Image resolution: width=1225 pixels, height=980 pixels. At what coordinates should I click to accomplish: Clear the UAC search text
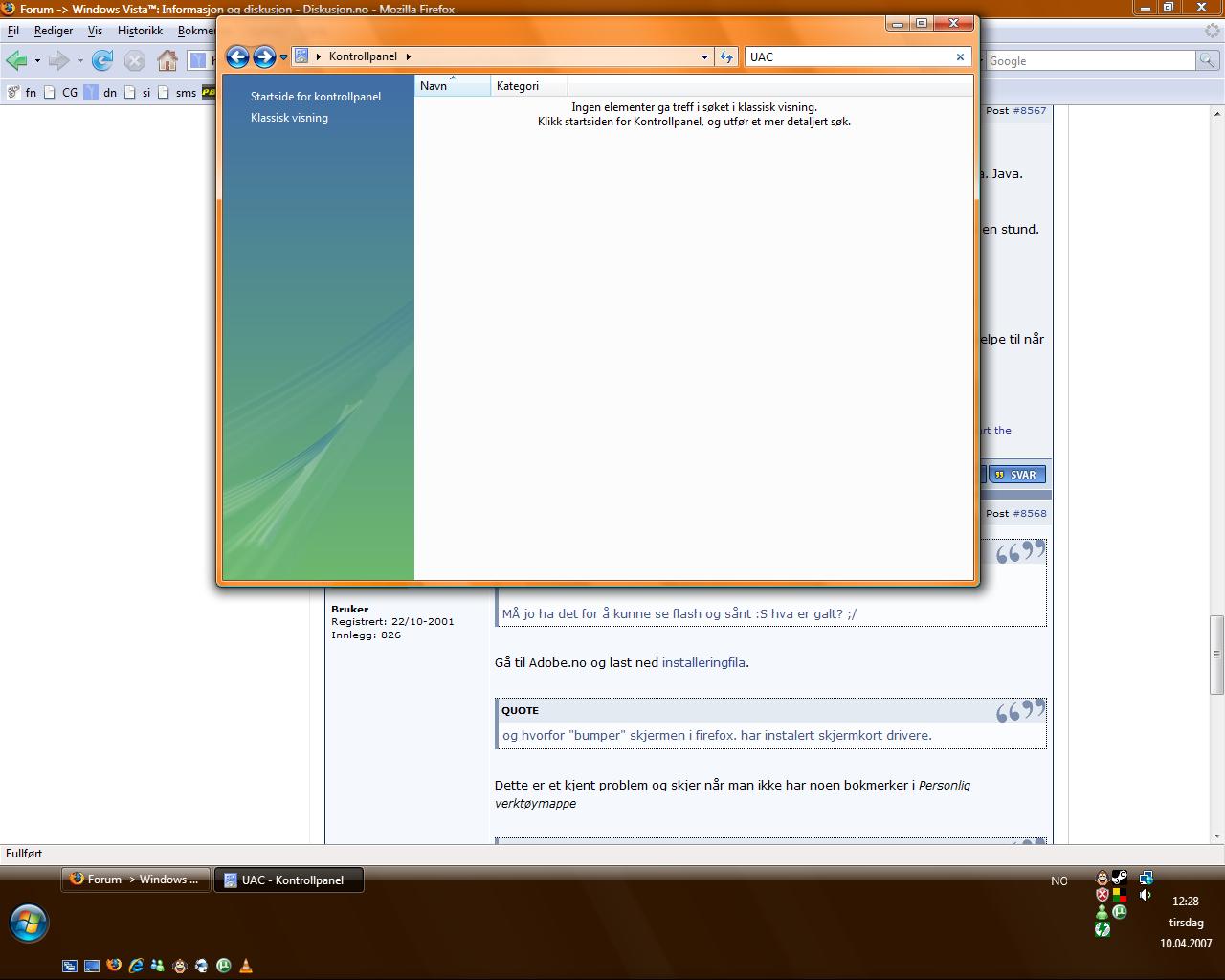(x=961, y=57)
